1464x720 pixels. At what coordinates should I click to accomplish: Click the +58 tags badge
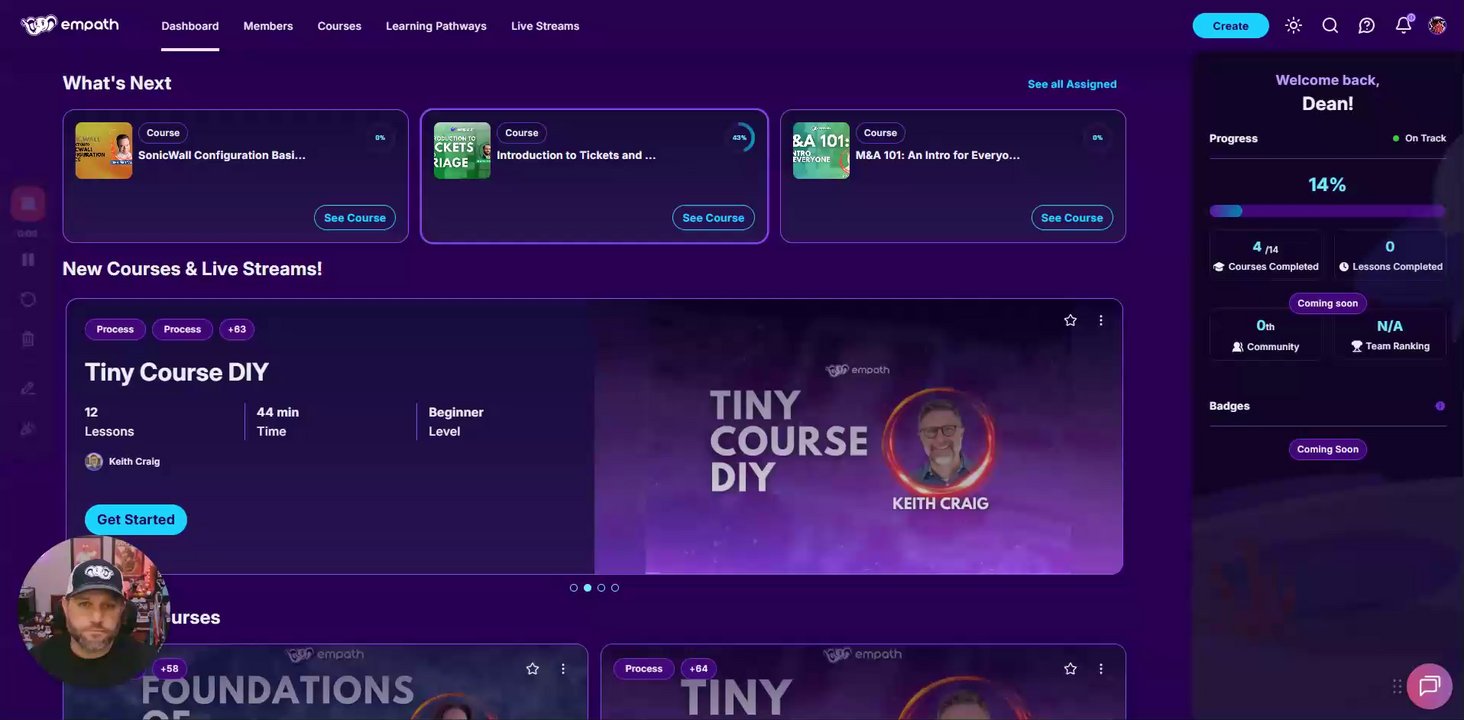point(170,669)
